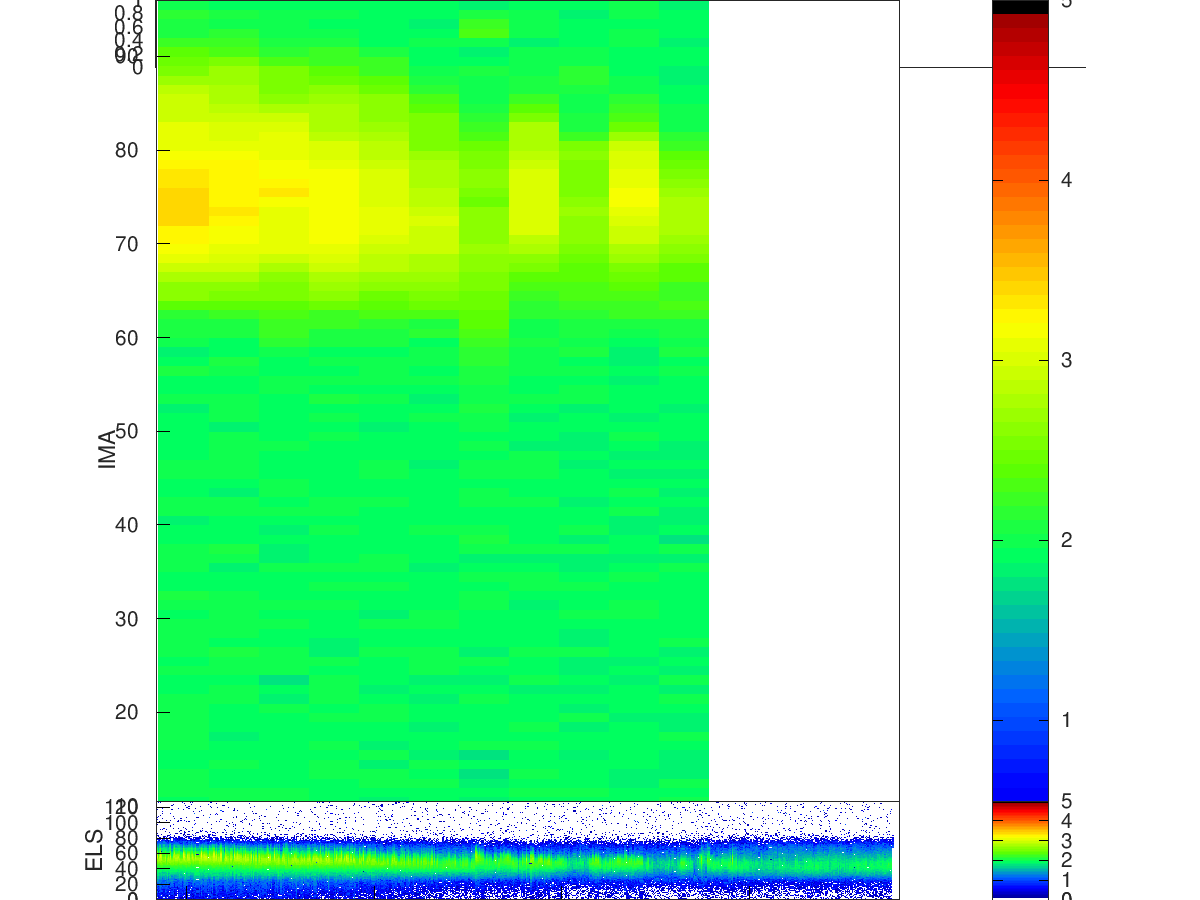
Task: Click value 4 on the tall colorbar
Action: pyautogui.click(x=1067, y=180)
